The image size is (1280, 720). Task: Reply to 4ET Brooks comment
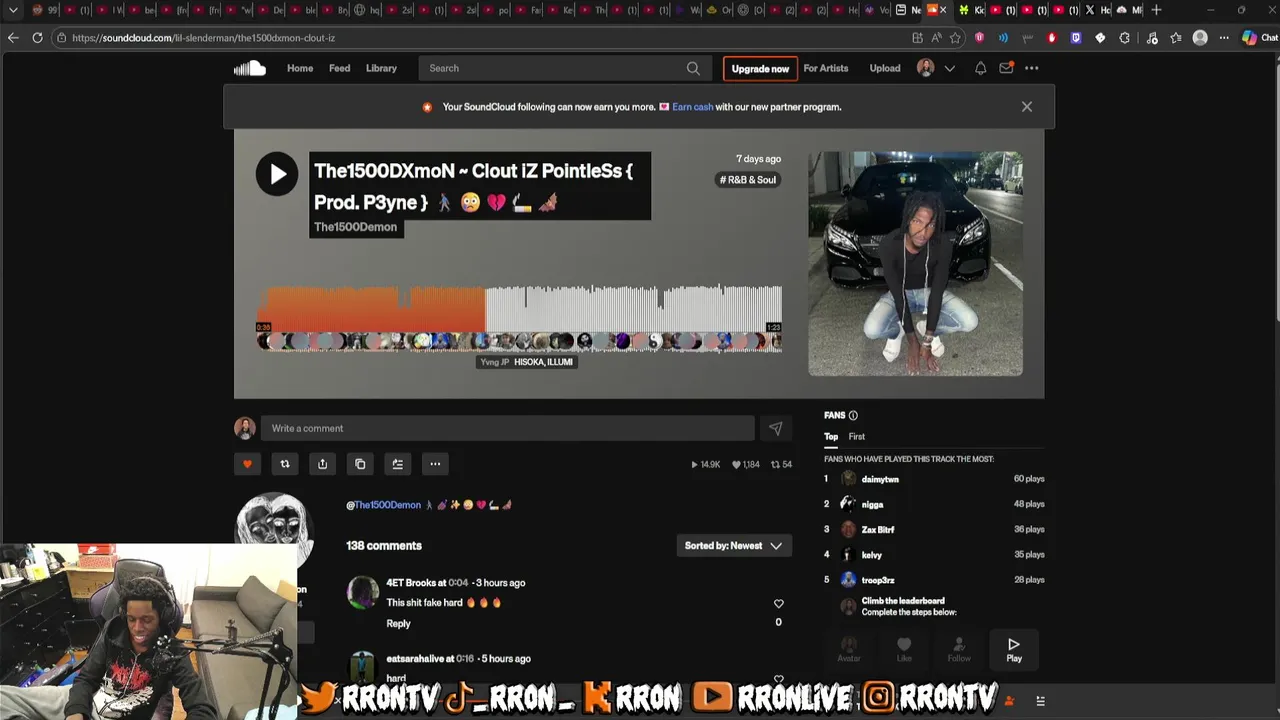pyautogui.click(x=398, y=624)
